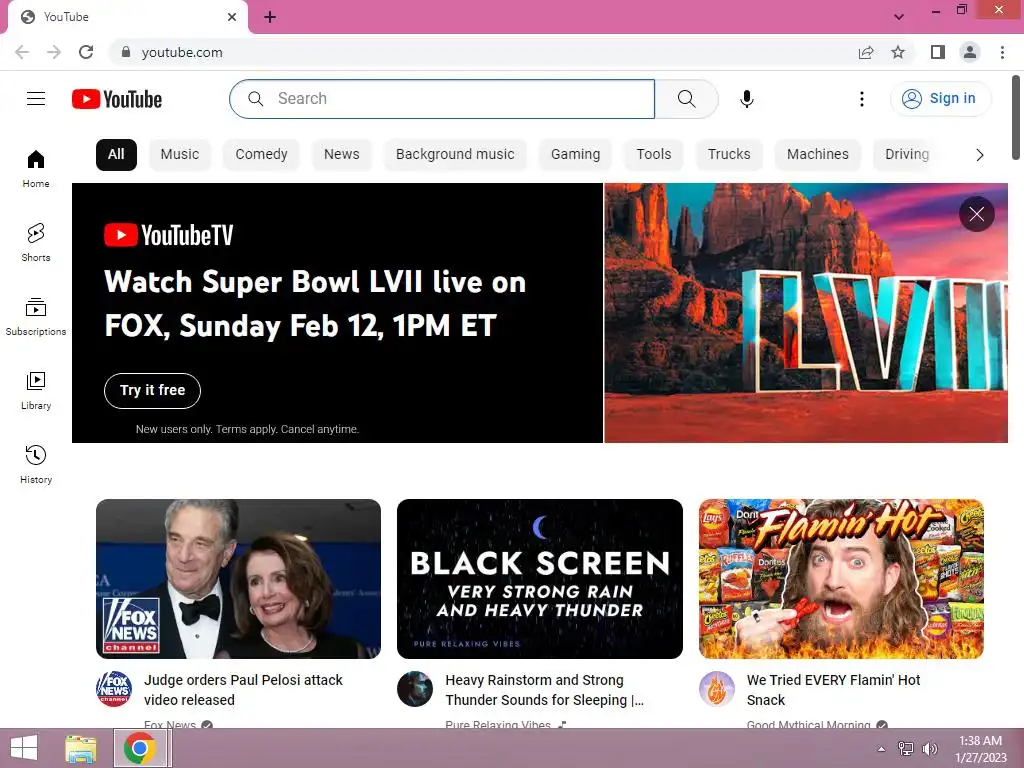This screenshot has width=1024, height=768.
Task: Click the Super Bowl LVII banner image
Action: [x=806, y=313]
